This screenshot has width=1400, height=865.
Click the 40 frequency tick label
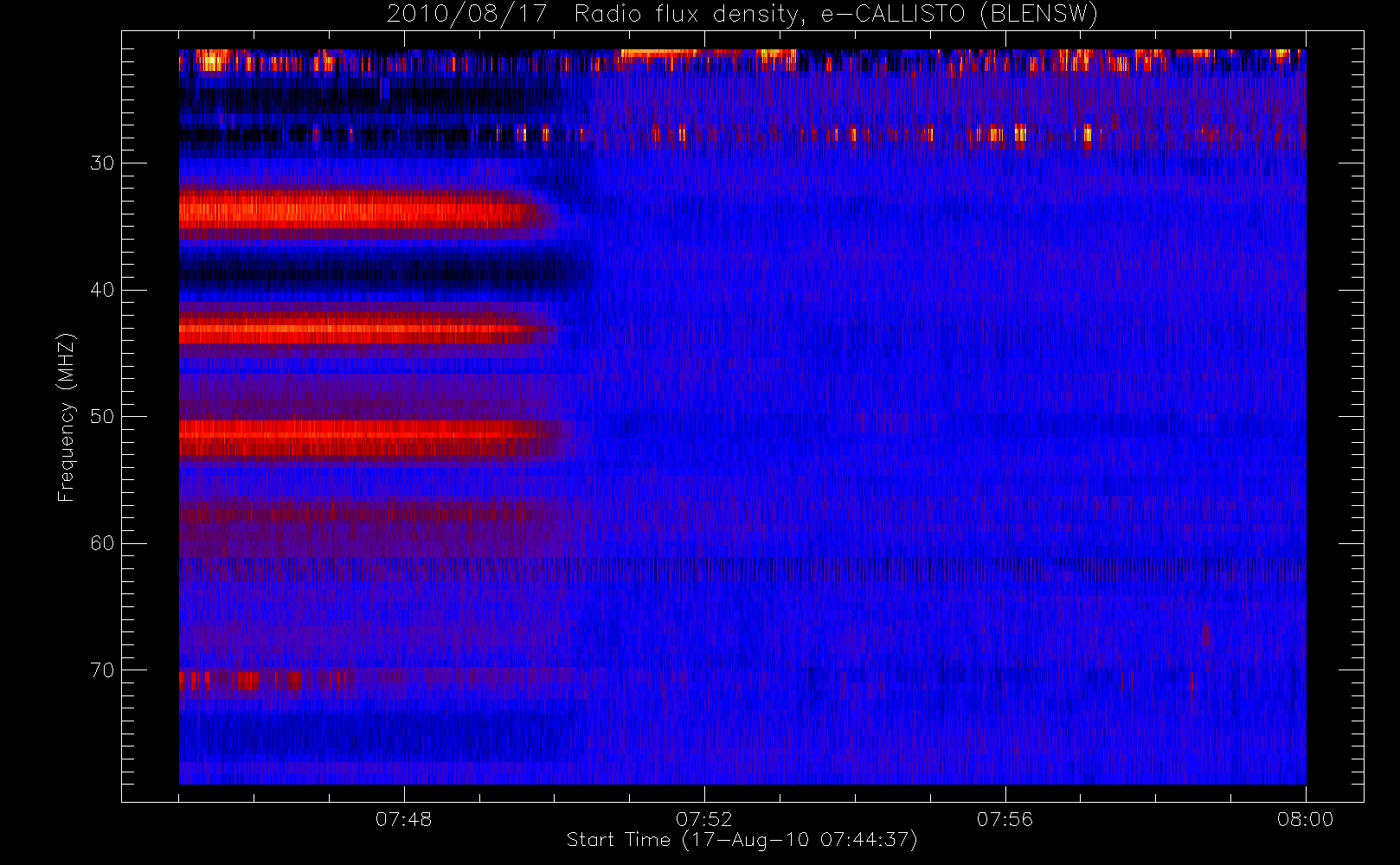tap(102, 290)
